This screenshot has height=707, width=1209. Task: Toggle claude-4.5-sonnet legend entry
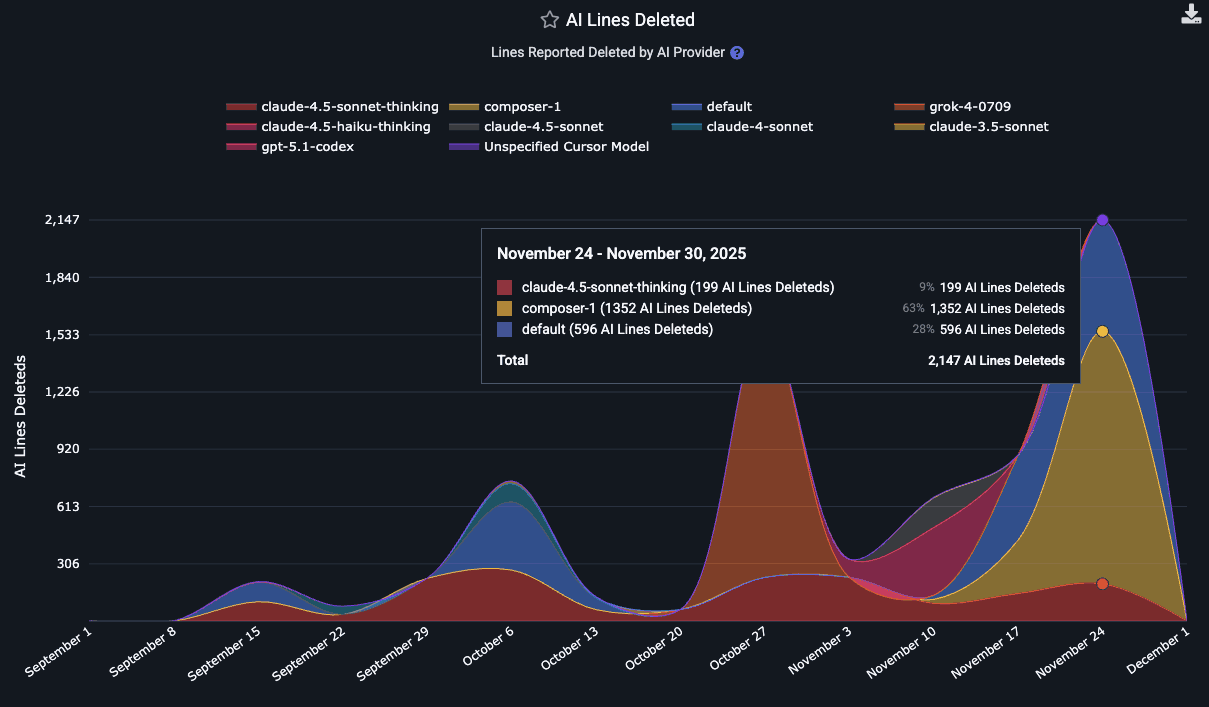click(543, 127)
